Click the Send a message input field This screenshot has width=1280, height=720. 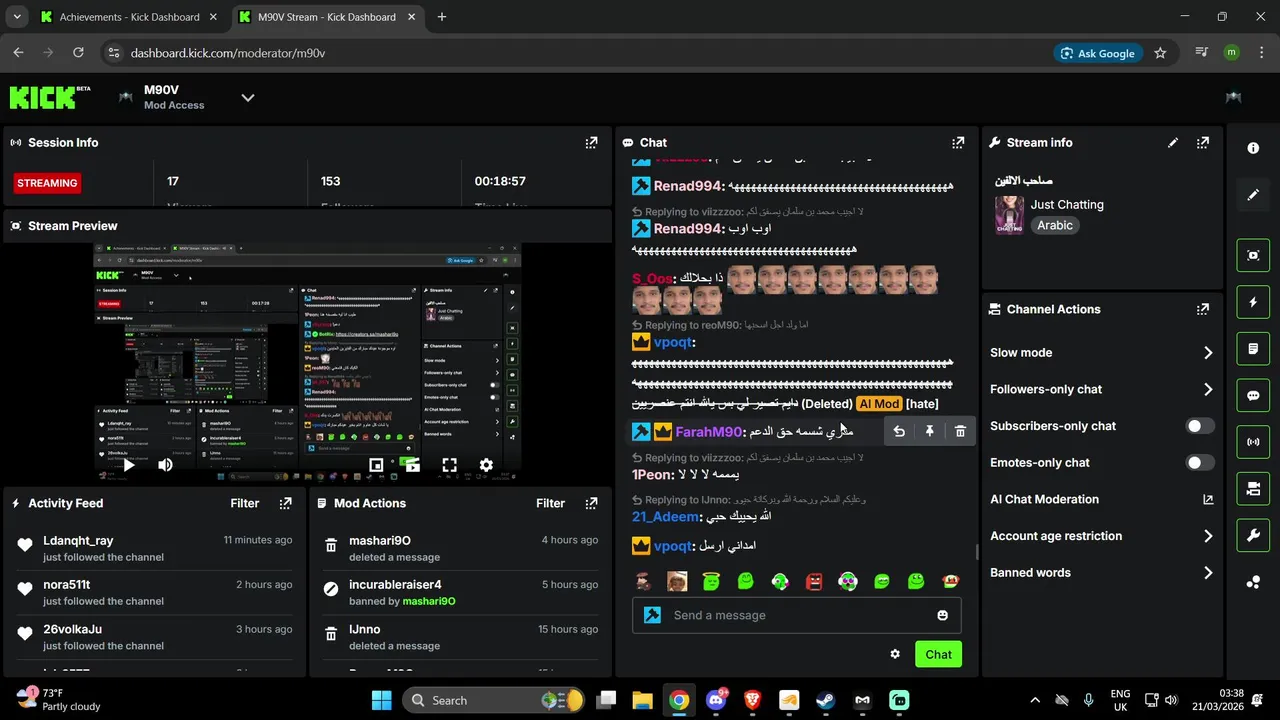click(798, 615)
